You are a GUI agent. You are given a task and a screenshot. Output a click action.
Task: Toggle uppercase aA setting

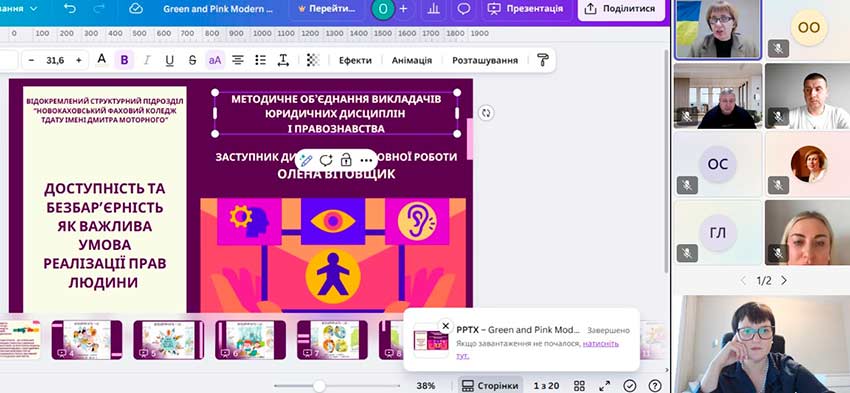(x=215, y=60)
